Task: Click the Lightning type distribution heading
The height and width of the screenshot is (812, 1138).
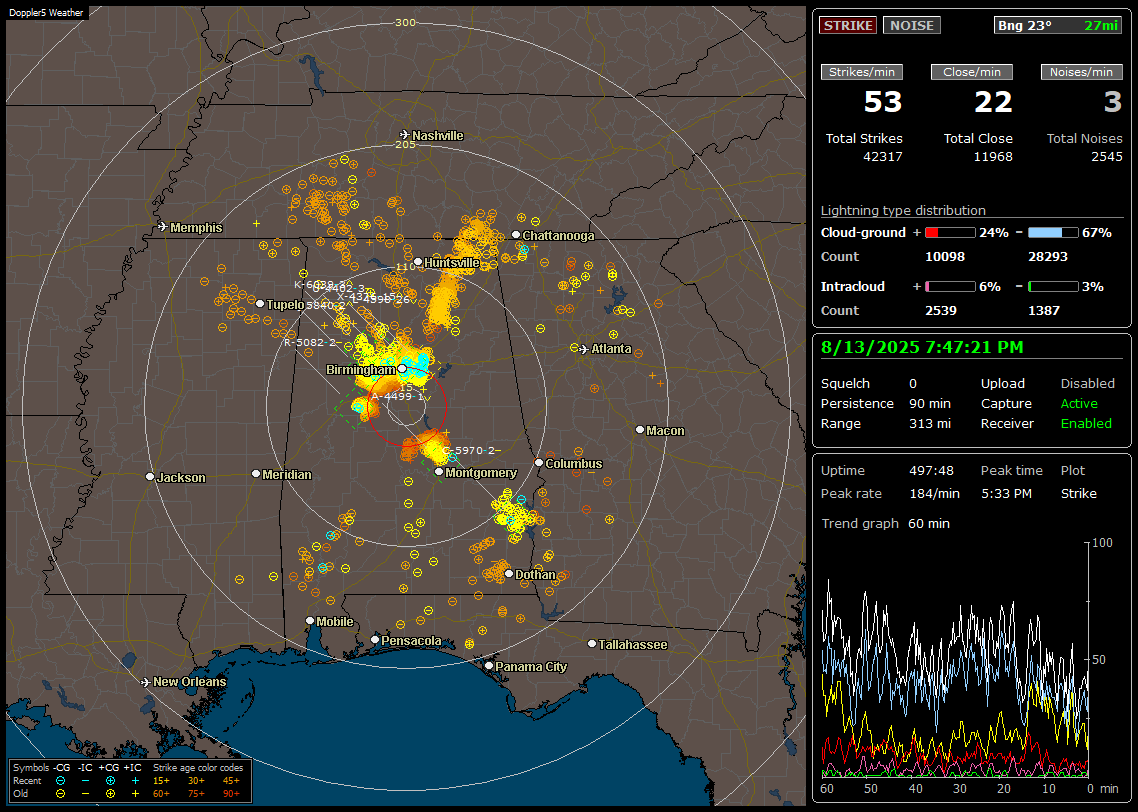Action: (903, 210)
